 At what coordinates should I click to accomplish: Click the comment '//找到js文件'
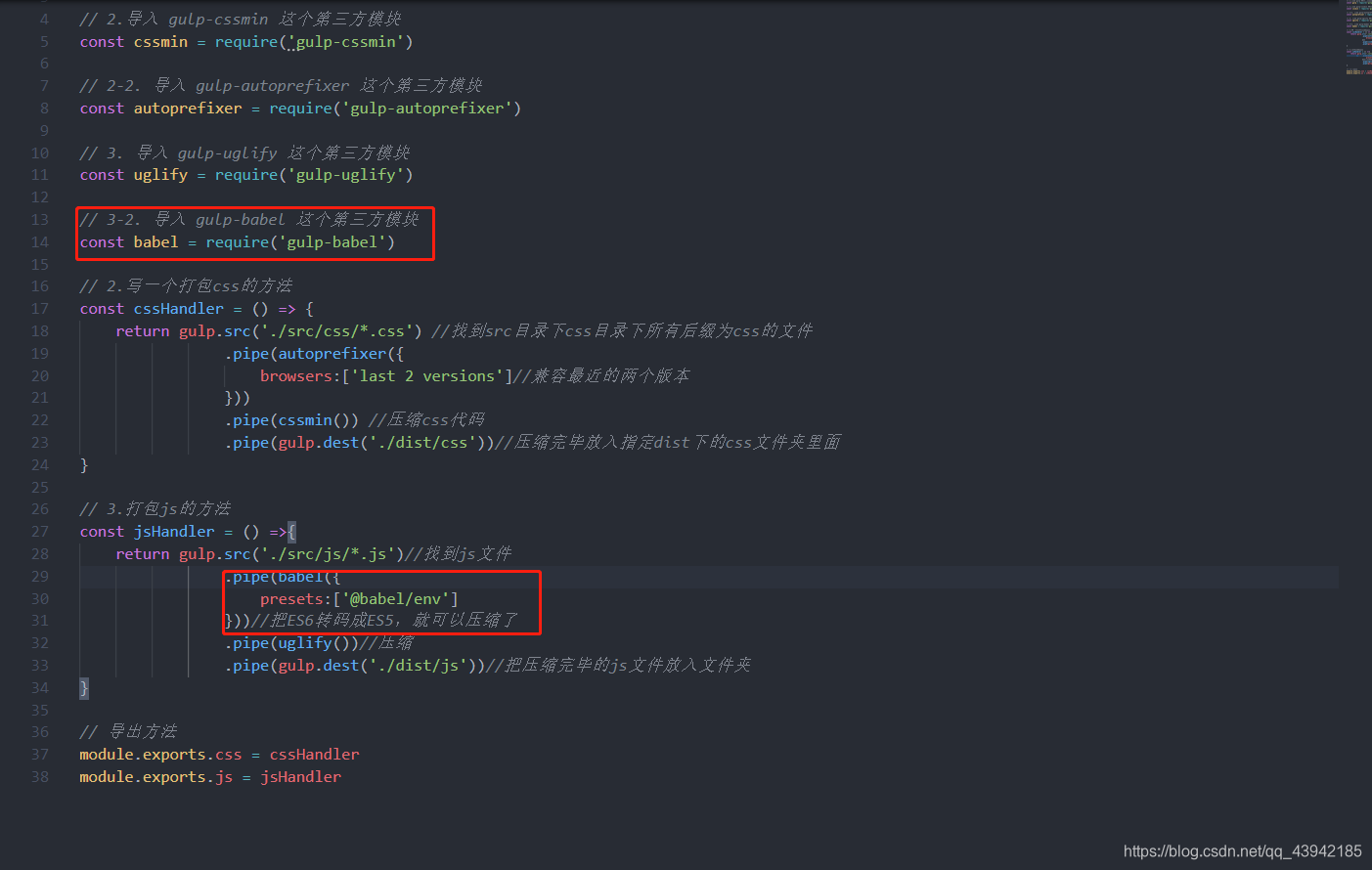point(459,554)
